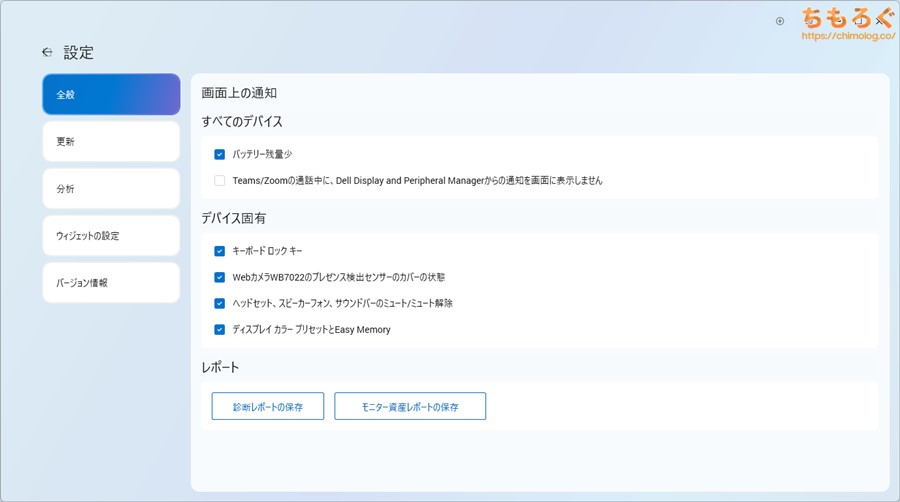Close the settings window

pyautogui.click(x=879, y=20)
